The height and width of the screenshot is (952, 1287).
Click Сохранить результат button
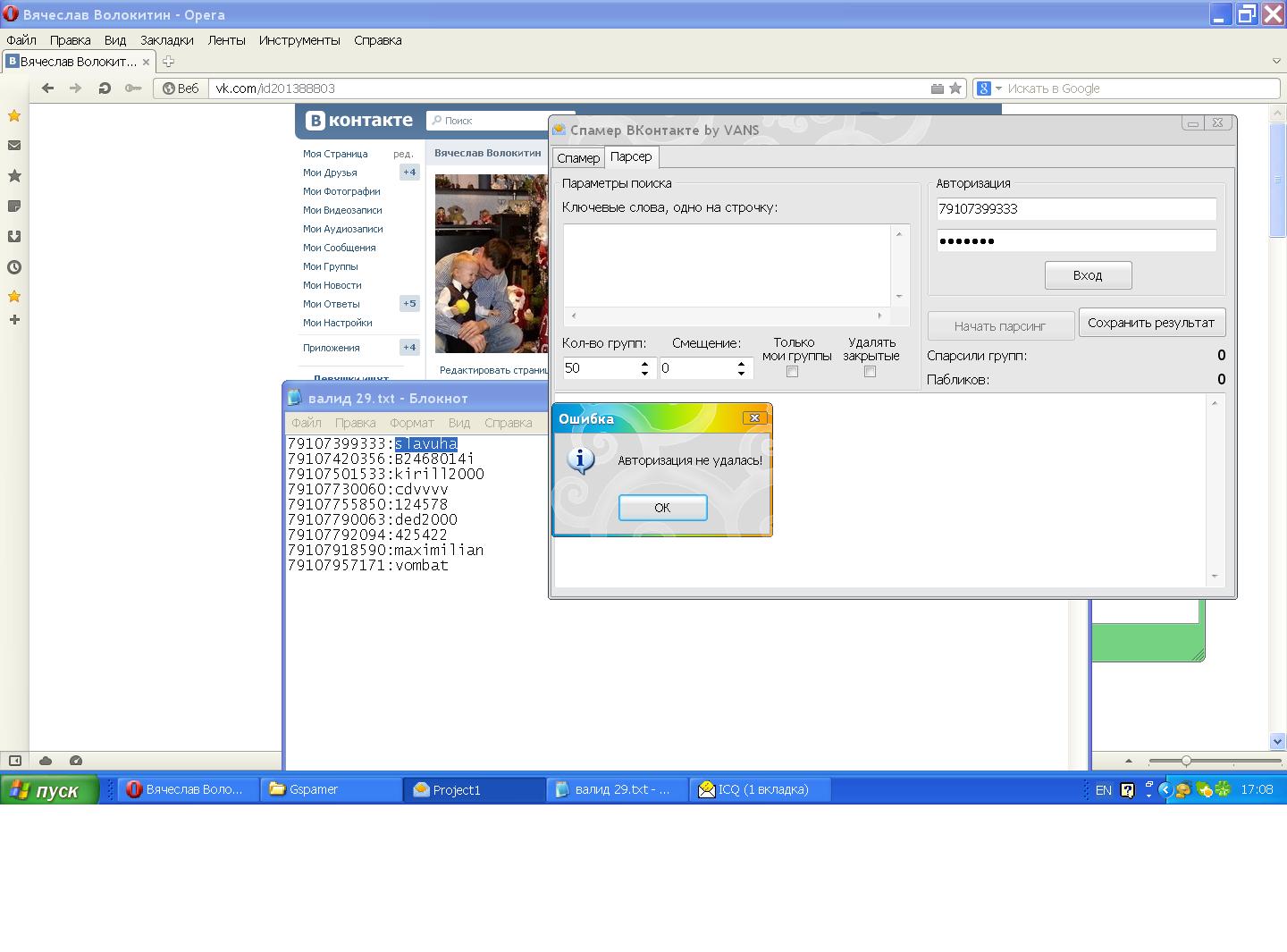[x=1151, y=323]
